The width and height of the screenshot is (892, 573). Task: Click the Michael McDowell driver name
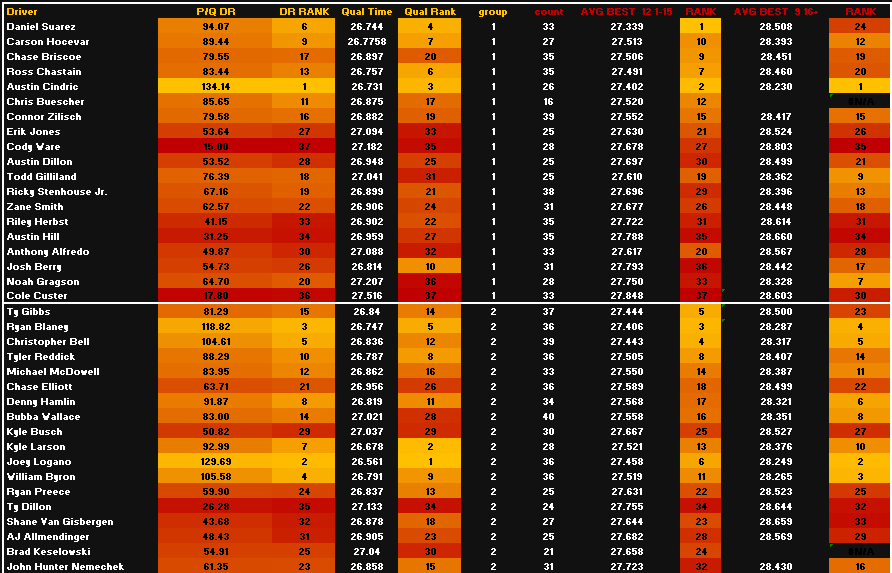(53, 372)
